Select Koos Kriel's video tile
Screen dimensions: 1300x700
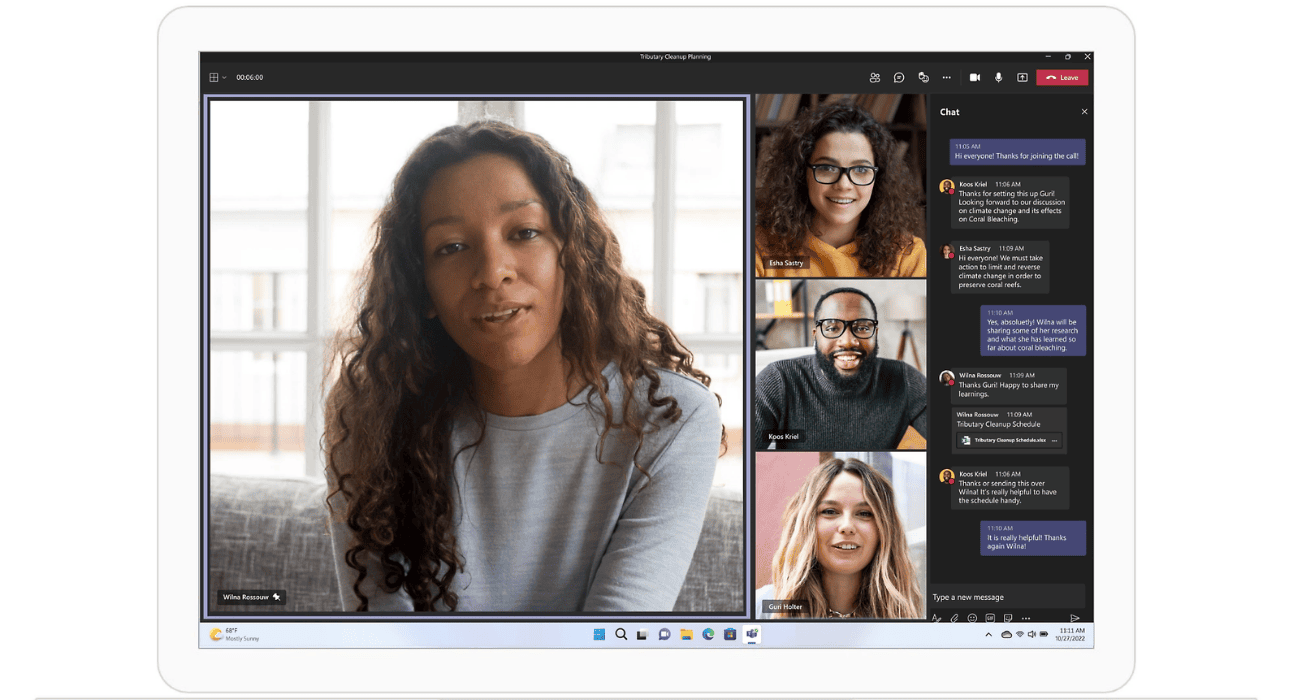(841, 364)
